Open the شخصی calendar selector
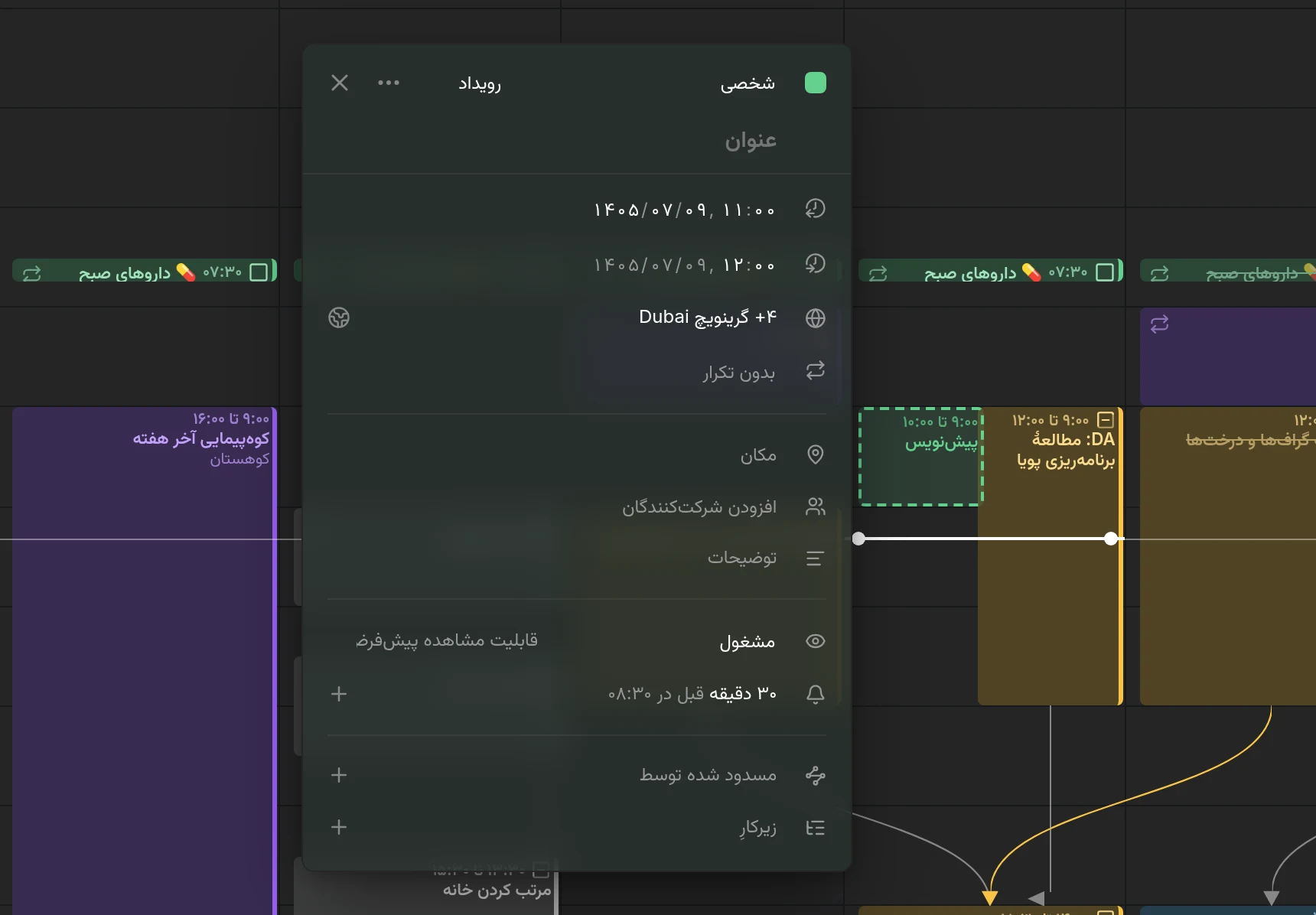Viewport: 1316px width, 915px height. [x=748, y=83]
